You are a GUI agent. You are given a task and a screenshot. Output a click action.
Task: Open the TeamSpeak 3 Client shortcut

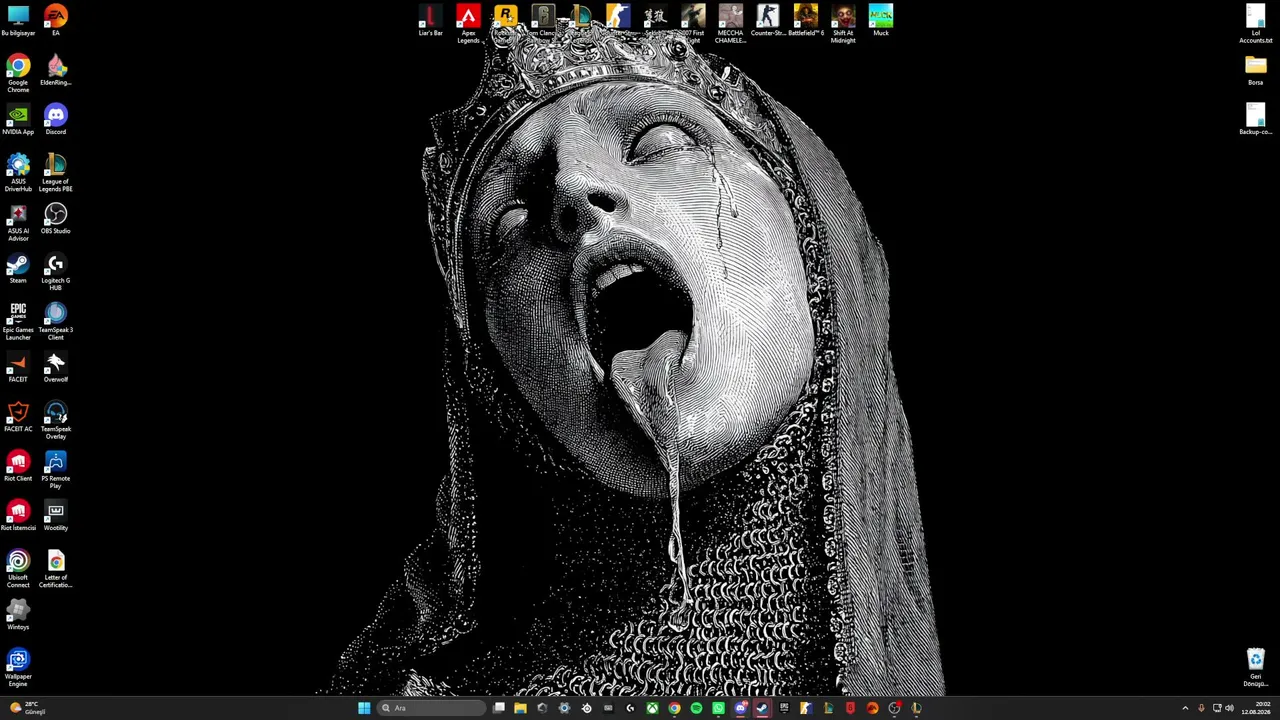tap(56, 321)
